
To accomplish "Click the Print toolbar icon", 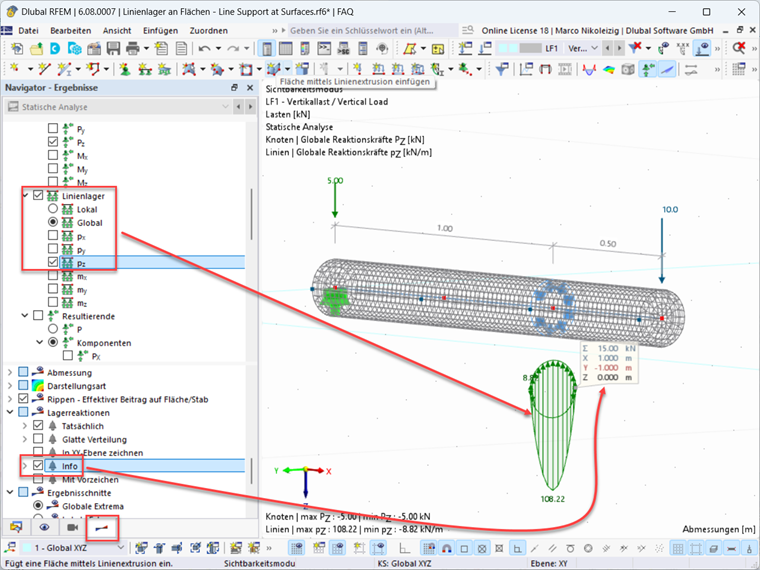I will point(132,48).
